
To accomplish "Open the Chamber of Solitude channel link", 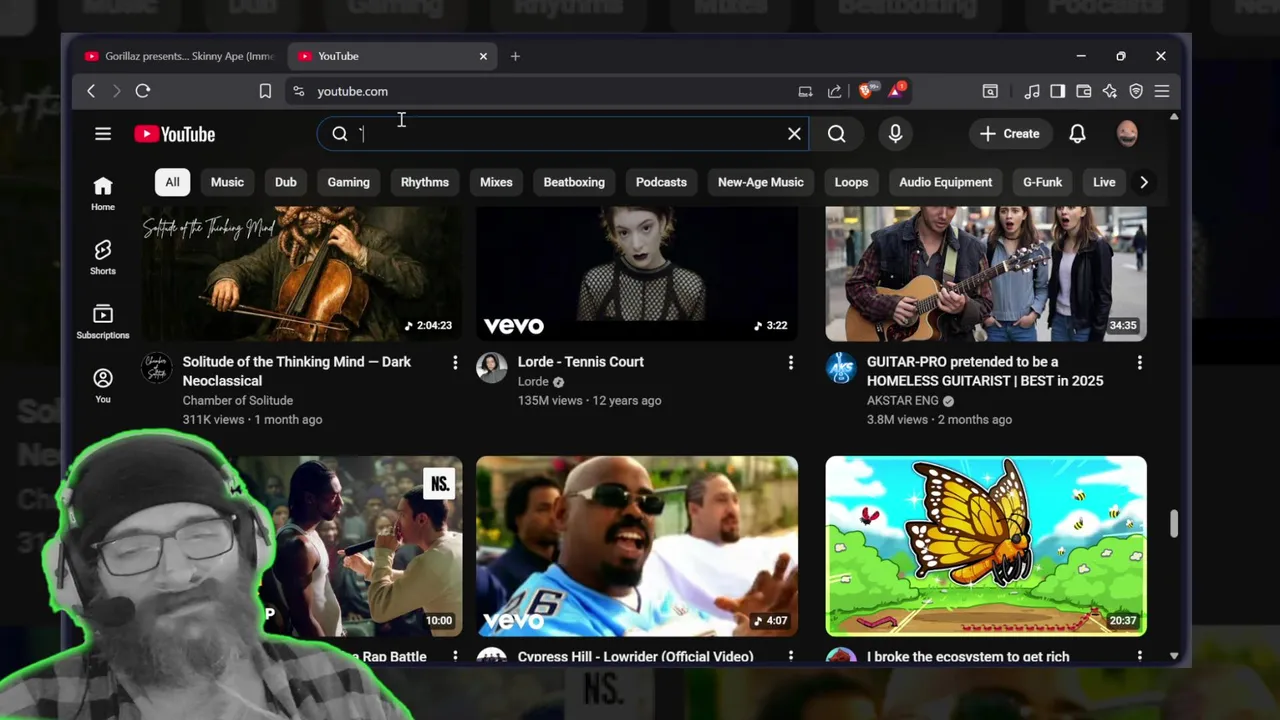I will (x=238, y=400).
